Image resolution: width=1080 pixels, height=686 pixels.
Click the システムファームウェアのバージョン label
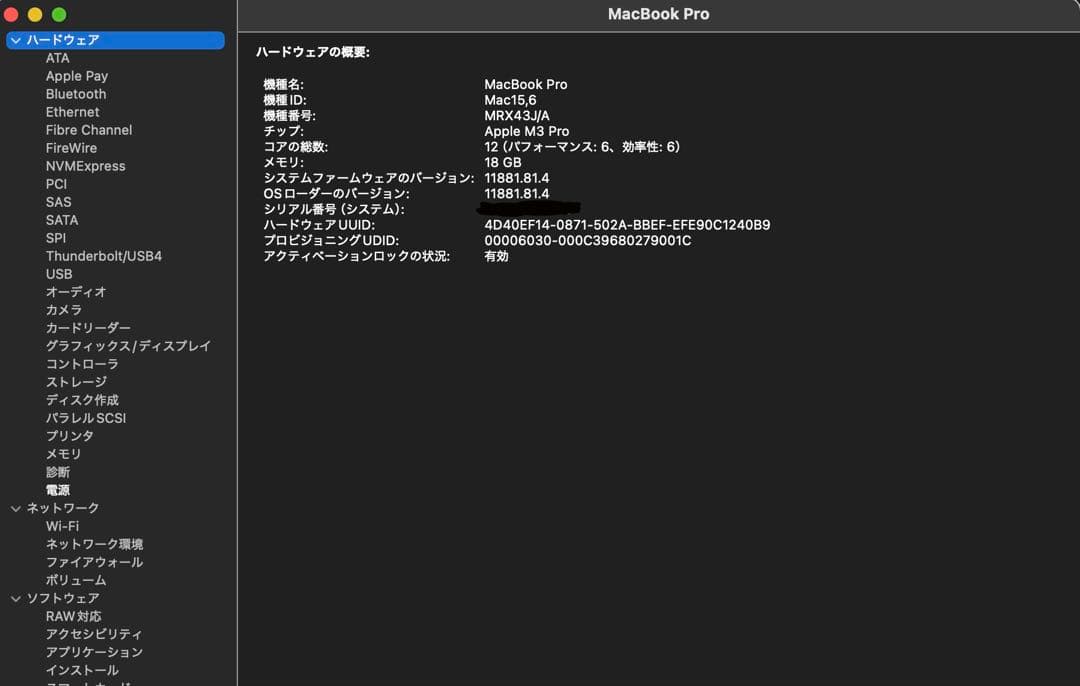coord(368,178)
